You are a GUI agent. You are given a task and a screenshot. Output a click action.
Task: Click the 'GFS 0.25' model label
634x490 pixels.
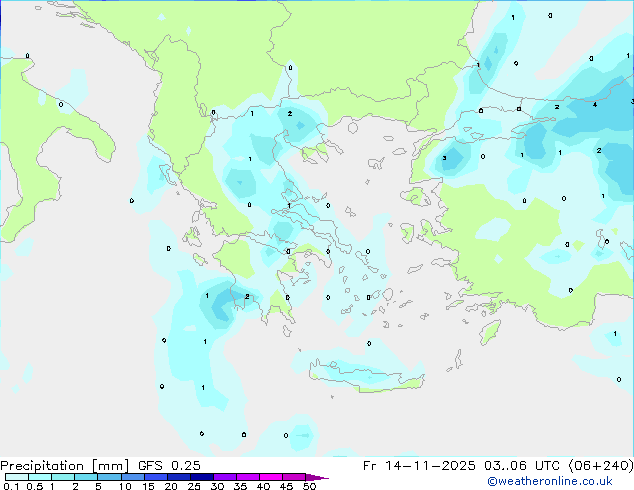(x=169, y=466)
